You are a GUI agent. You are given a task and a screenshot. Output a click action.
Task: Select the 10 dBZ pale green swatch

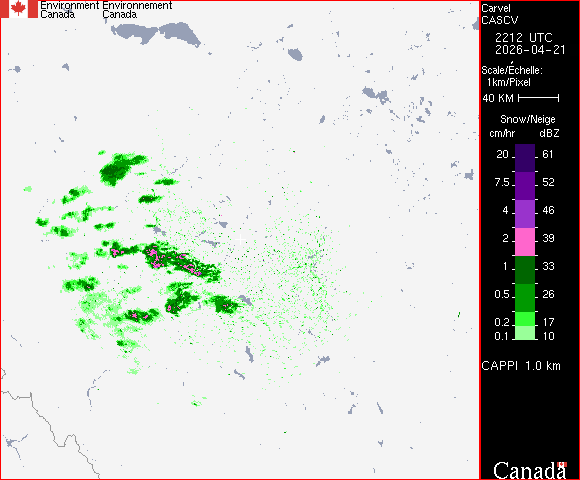pos(525,333)
